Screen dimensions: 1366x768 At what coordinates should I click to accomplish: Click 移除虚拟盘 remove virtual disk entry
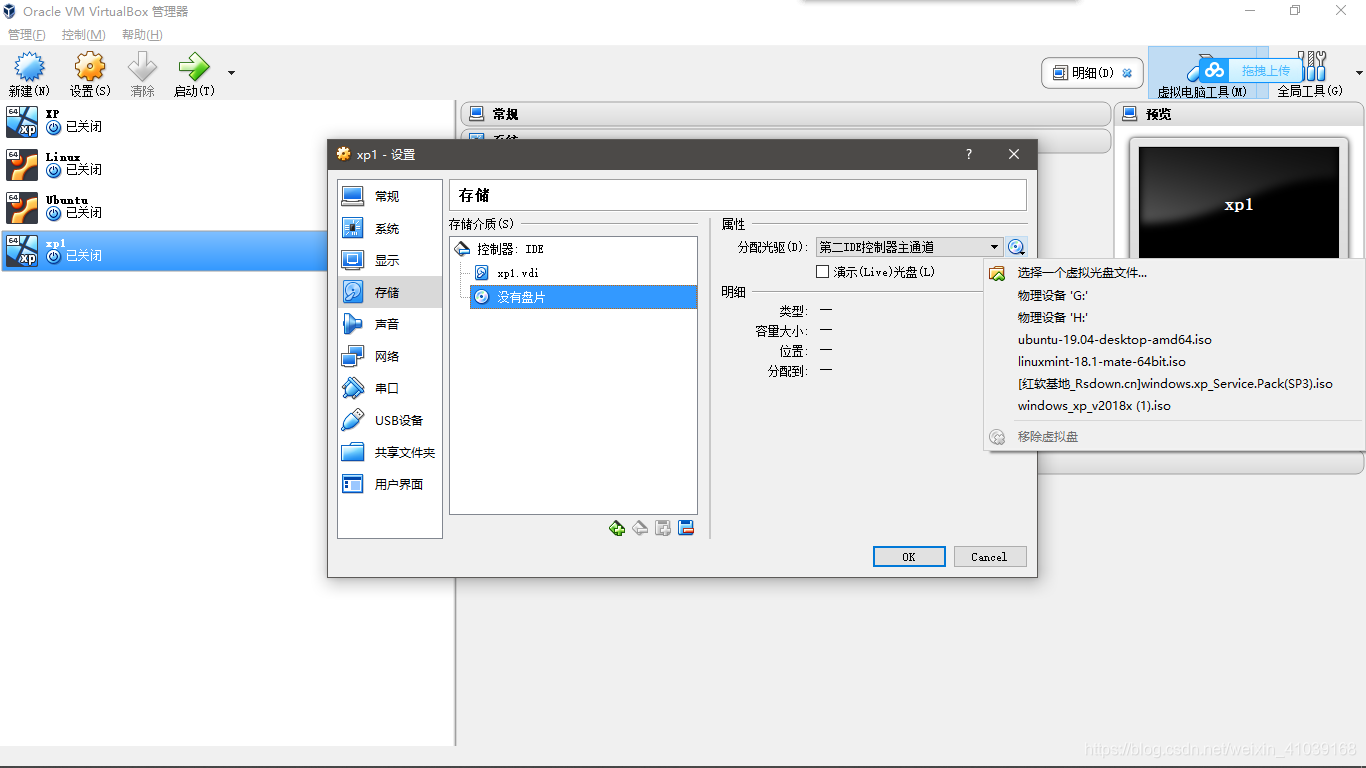1174,437
